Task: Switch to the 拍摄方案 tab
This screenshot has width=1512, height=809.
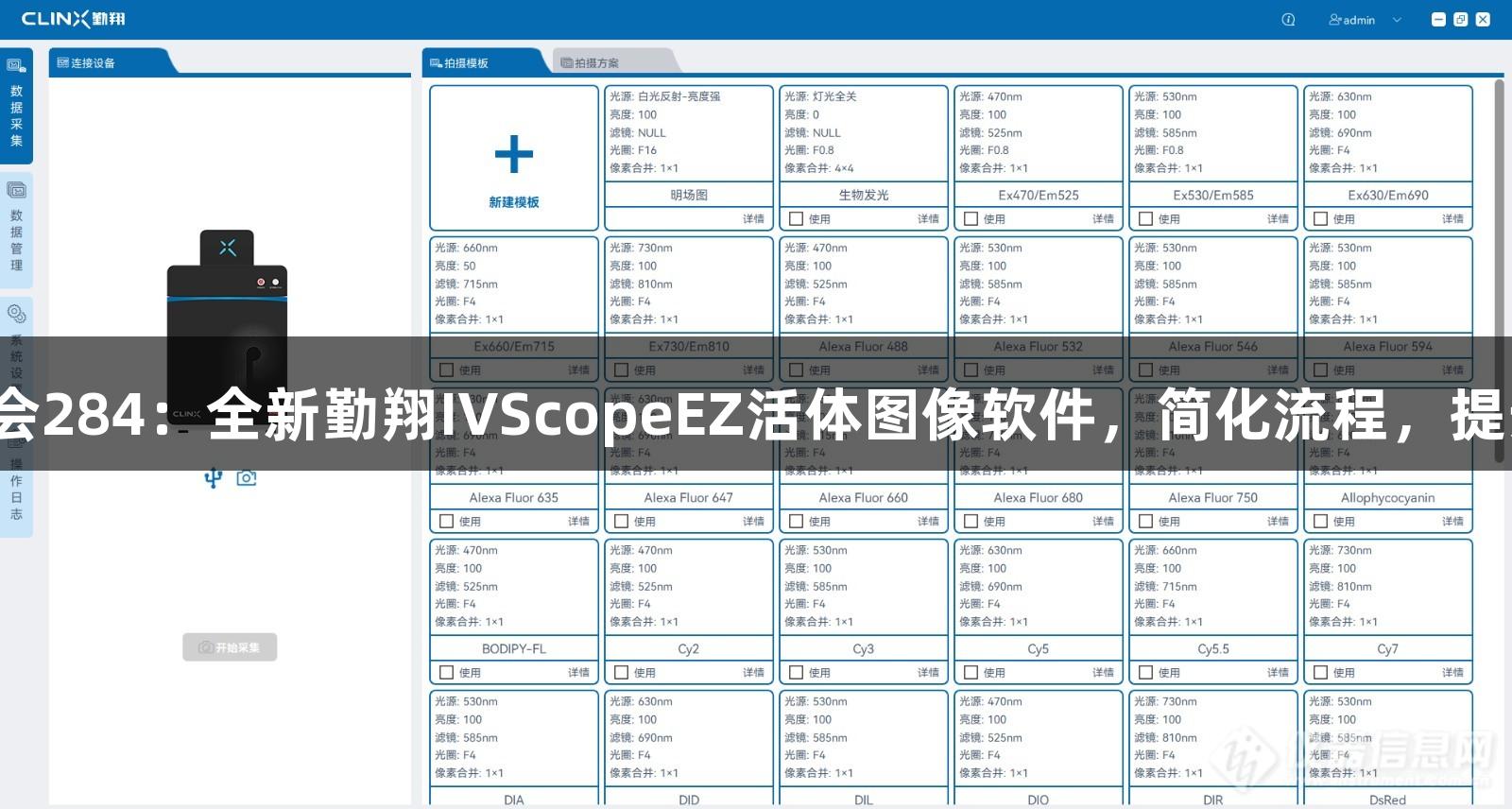Action: click(x=591, y=63)
